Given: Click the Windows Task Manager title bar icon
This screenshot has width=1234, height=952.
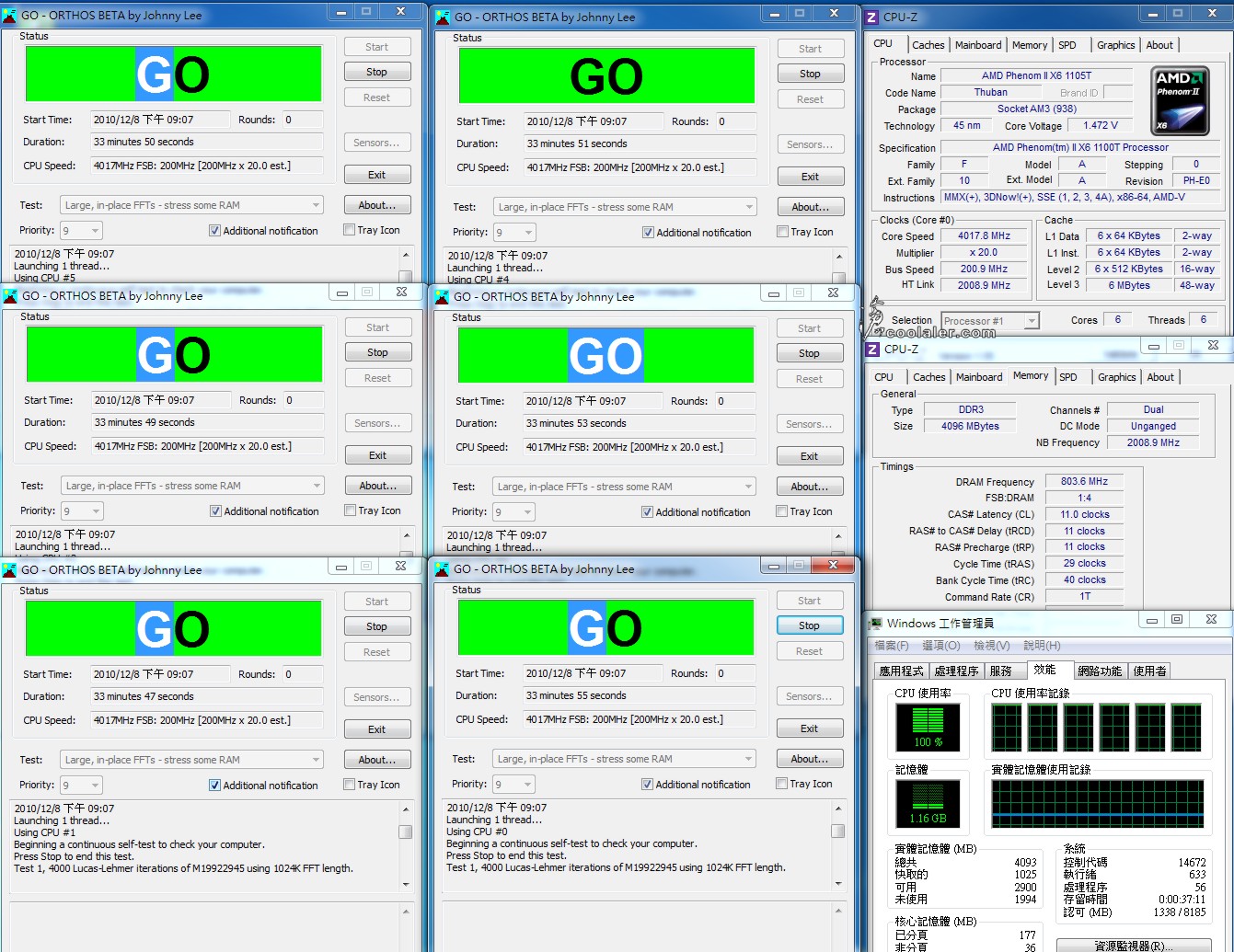Looking at the screenshot, I should 873,623.
